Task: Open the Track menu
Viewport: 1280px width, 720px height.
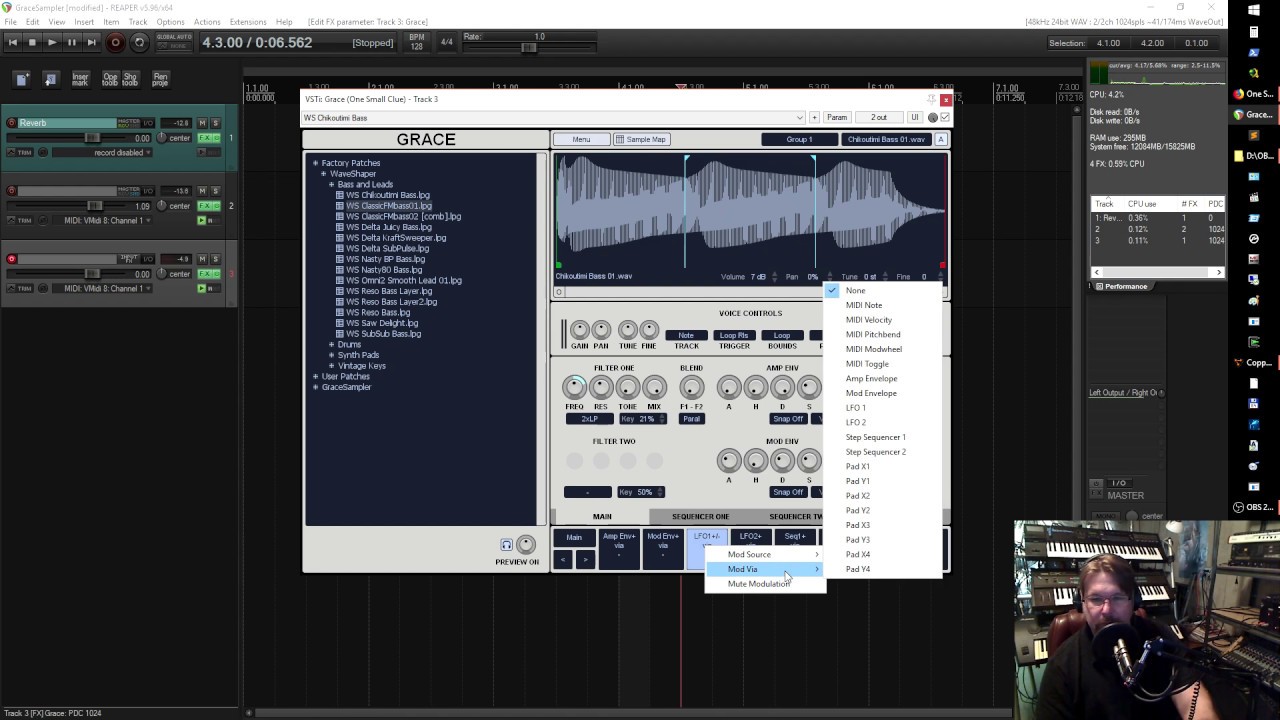Action: (137, 21)
